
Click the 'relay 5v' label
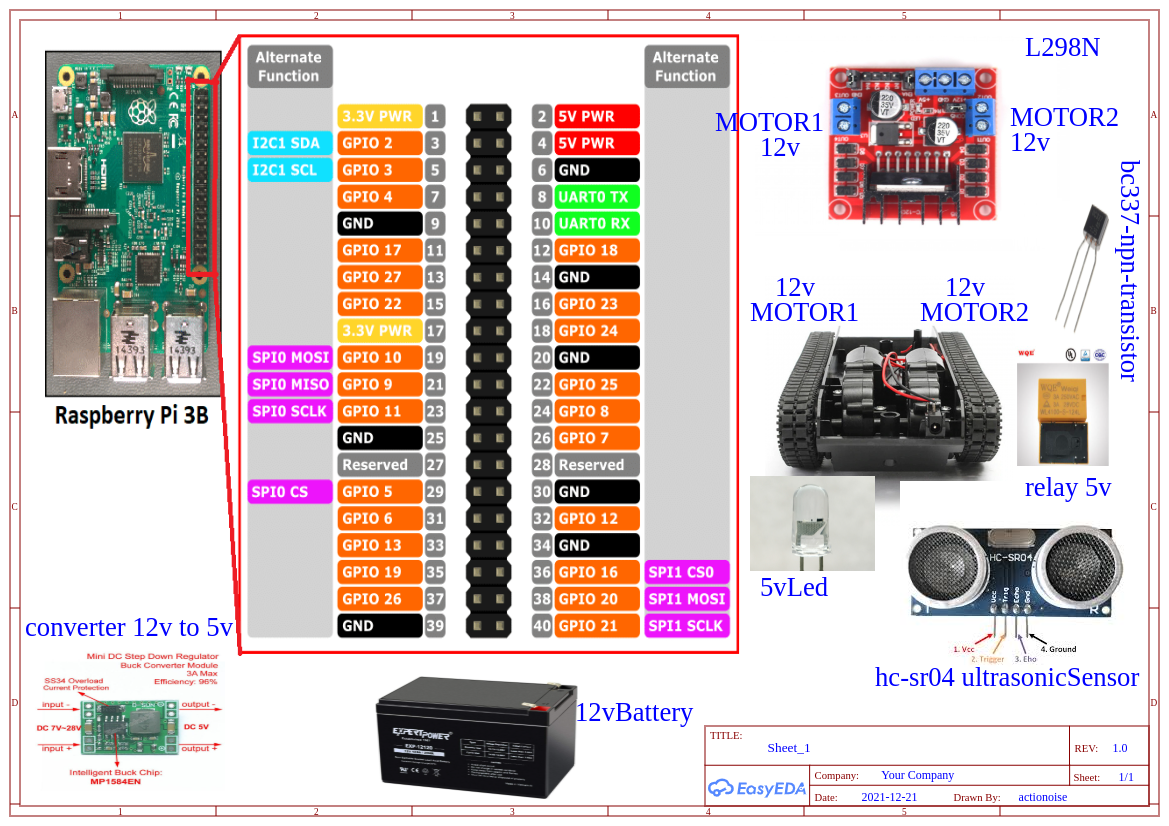(x=1068, y=487)
